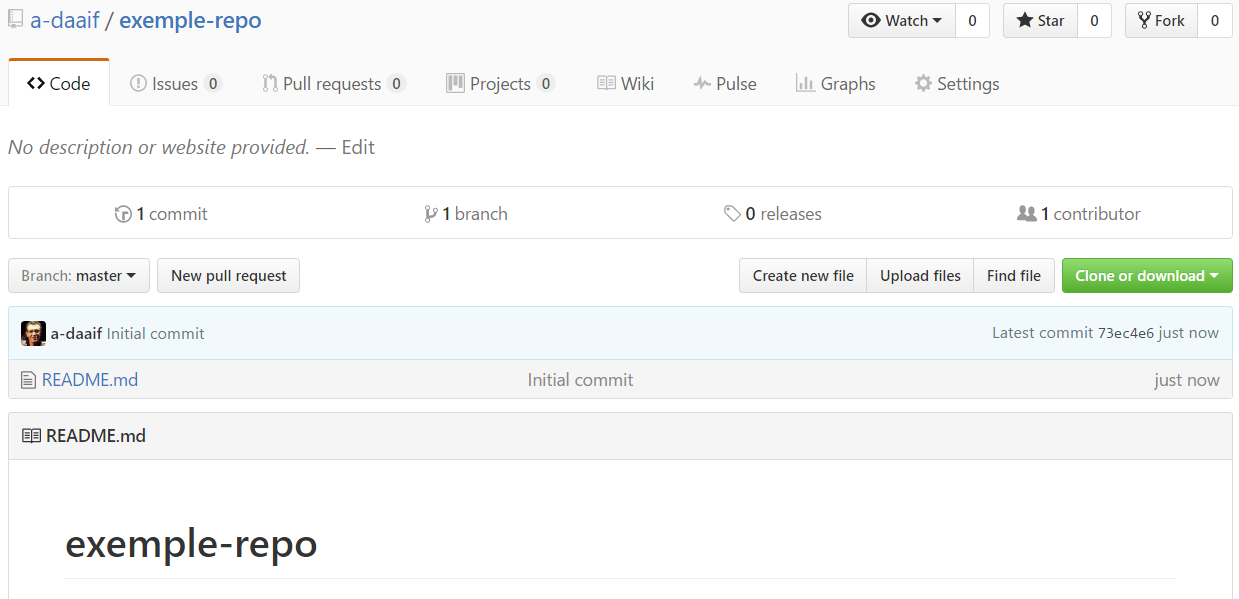Click the README.md file icon in file list

click(x=28, y=380)
